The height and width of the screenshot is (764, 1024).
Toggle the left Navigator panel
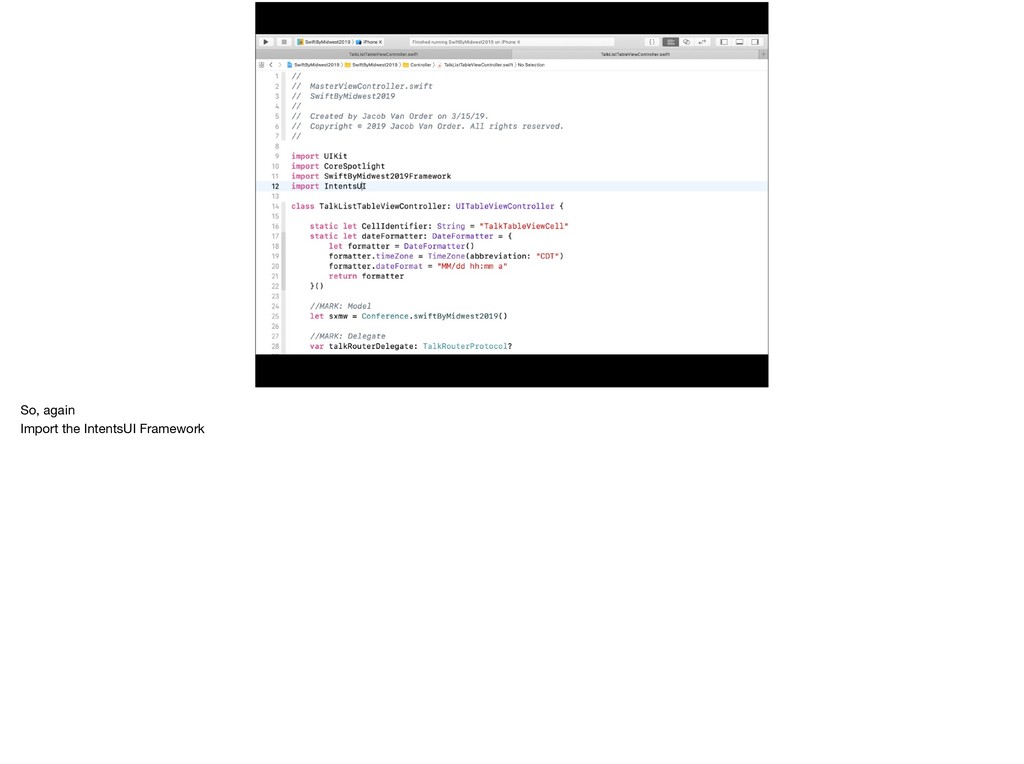click(724, 42)
